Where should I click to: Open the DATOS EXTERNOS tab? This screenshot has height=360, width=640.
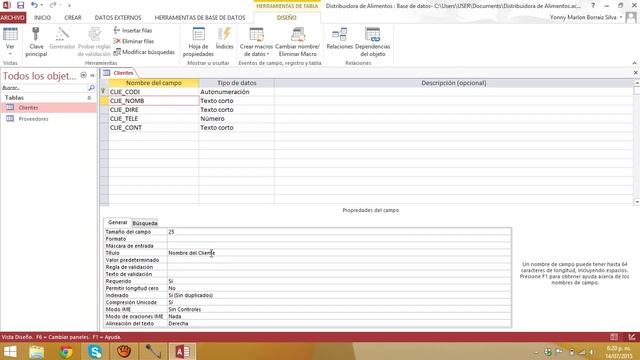118,18
